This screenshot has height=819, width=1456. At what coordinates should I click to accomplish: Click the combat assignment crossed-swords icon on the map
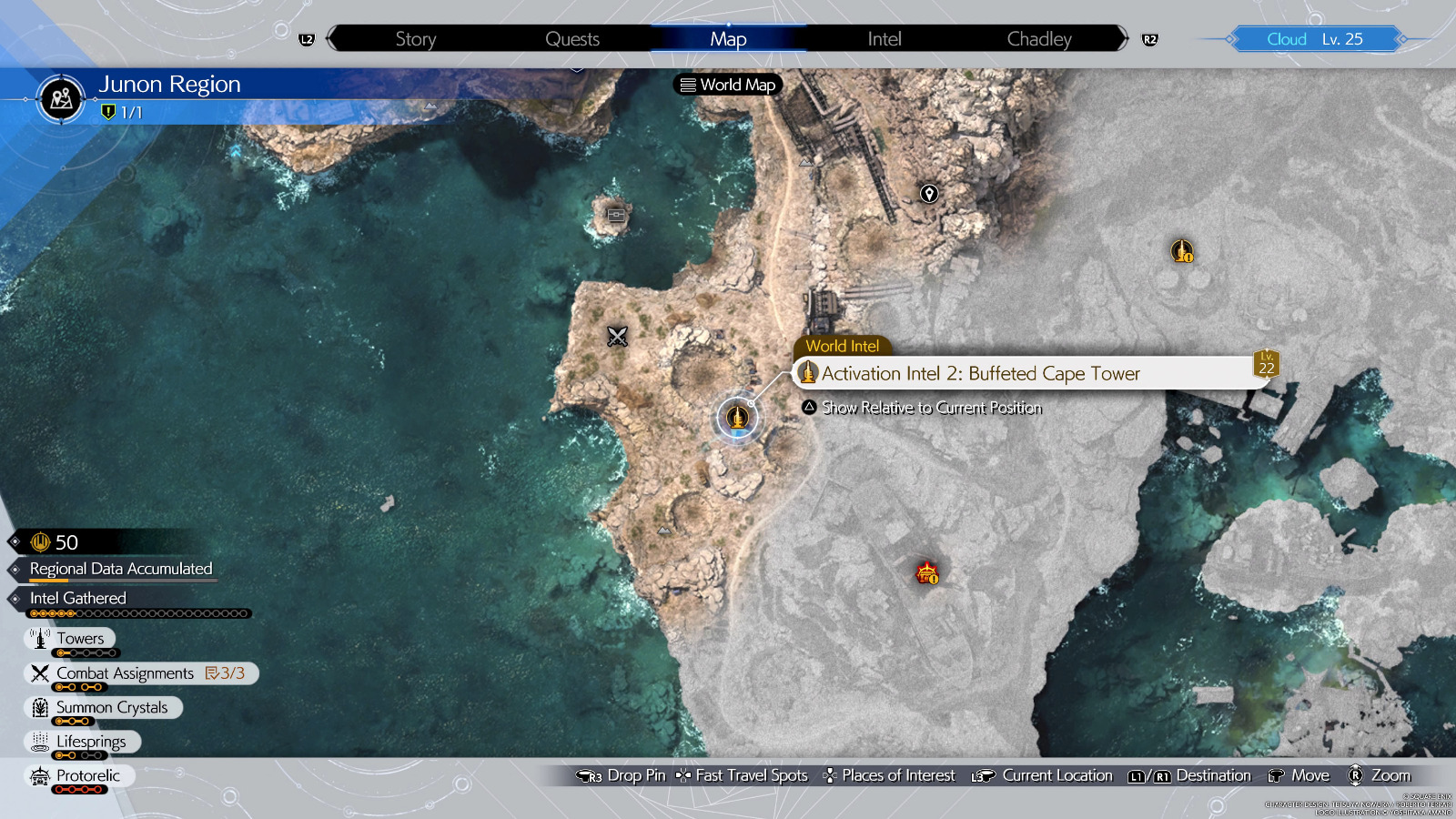[617, 337]
